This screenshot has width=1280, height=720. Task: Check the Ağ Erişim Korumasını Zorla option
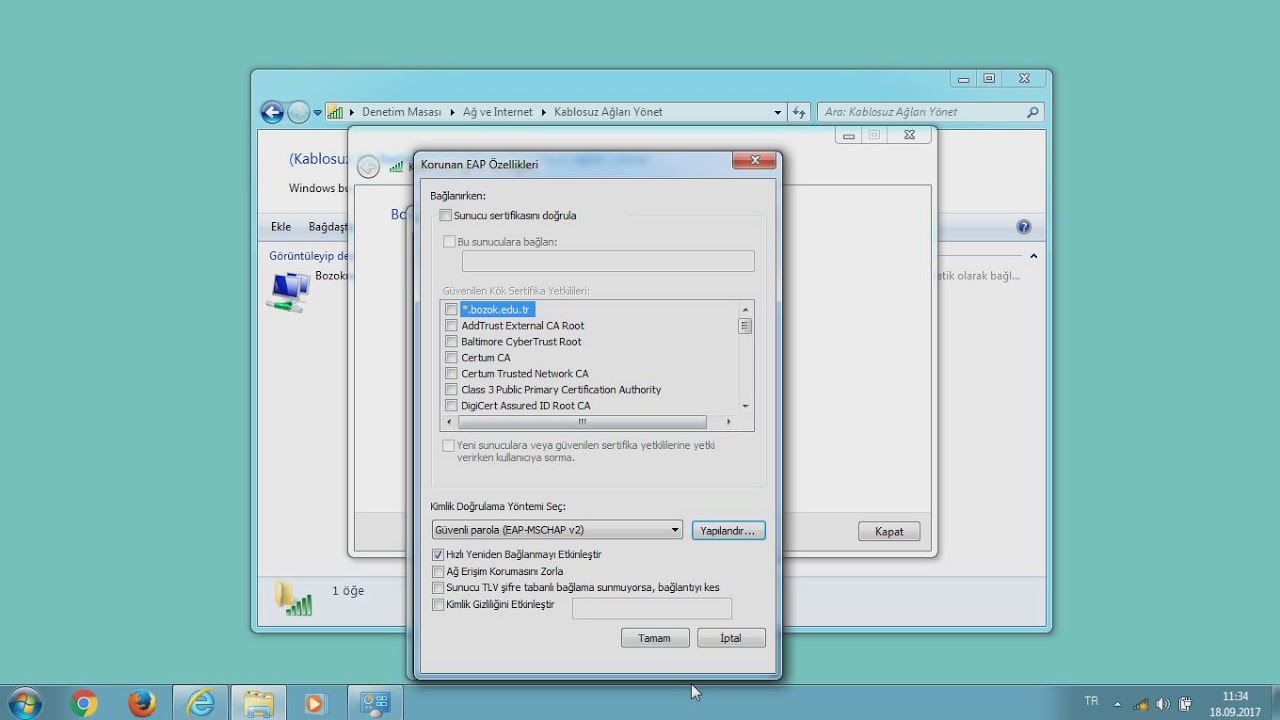tap(438, 571)
